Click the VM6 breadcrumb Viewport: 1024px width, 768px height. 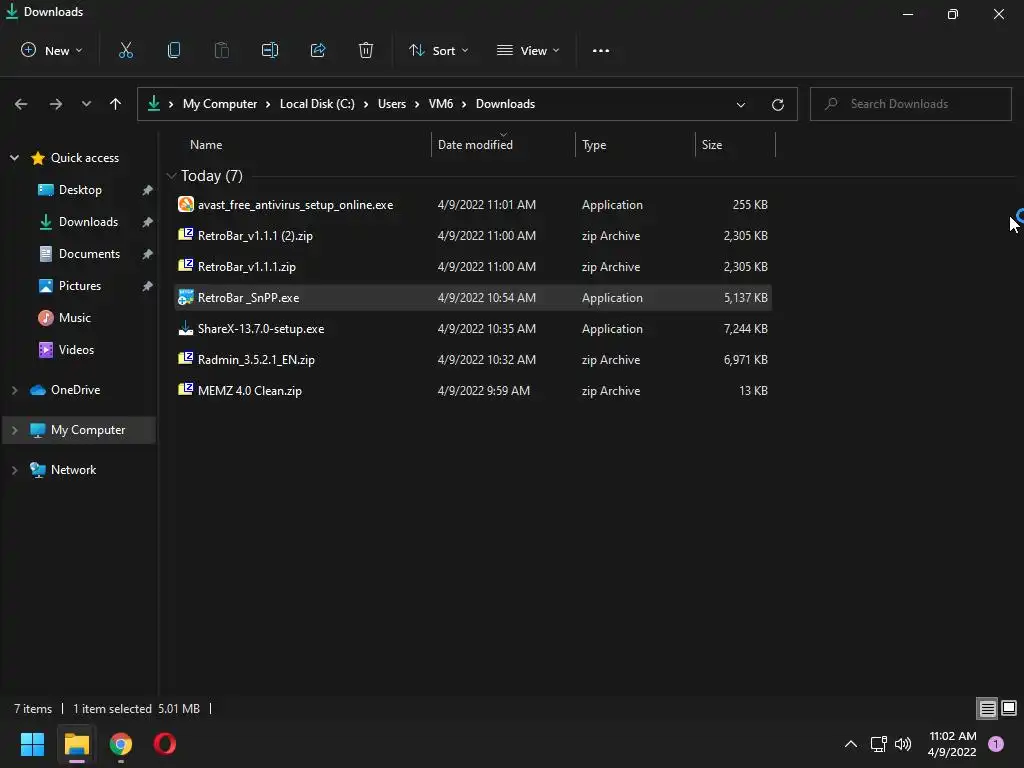[x=441, y=104]
